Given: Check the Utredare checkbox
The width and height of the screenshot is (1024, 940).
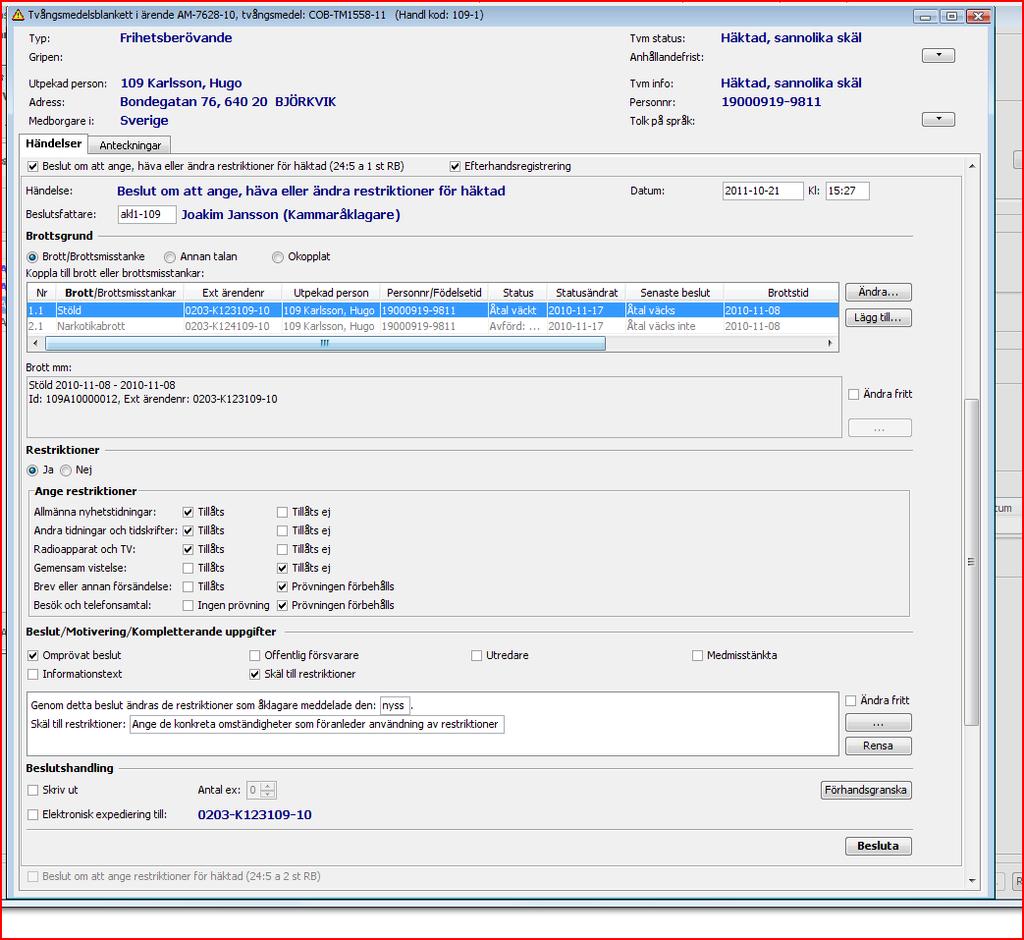Looking at the screenshot, I should pos(477,655).
